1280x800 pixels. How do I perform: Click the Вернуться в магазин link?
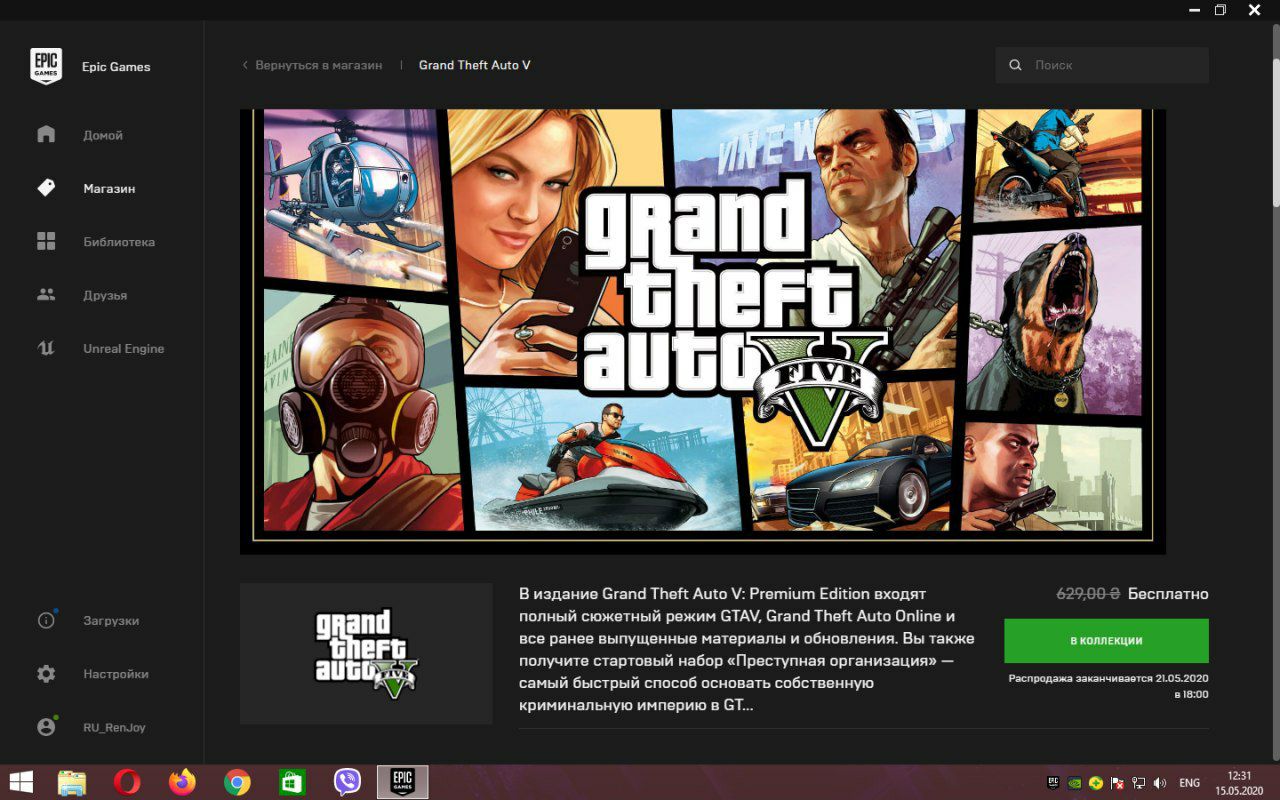(x=318, y=65)
